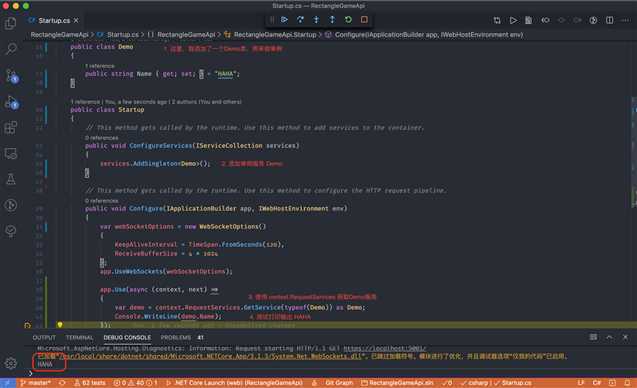The image size is (637, 388).
Task: Click the app.UseWebSockets(webSocketOptions) line
Action: pos(166,271)
